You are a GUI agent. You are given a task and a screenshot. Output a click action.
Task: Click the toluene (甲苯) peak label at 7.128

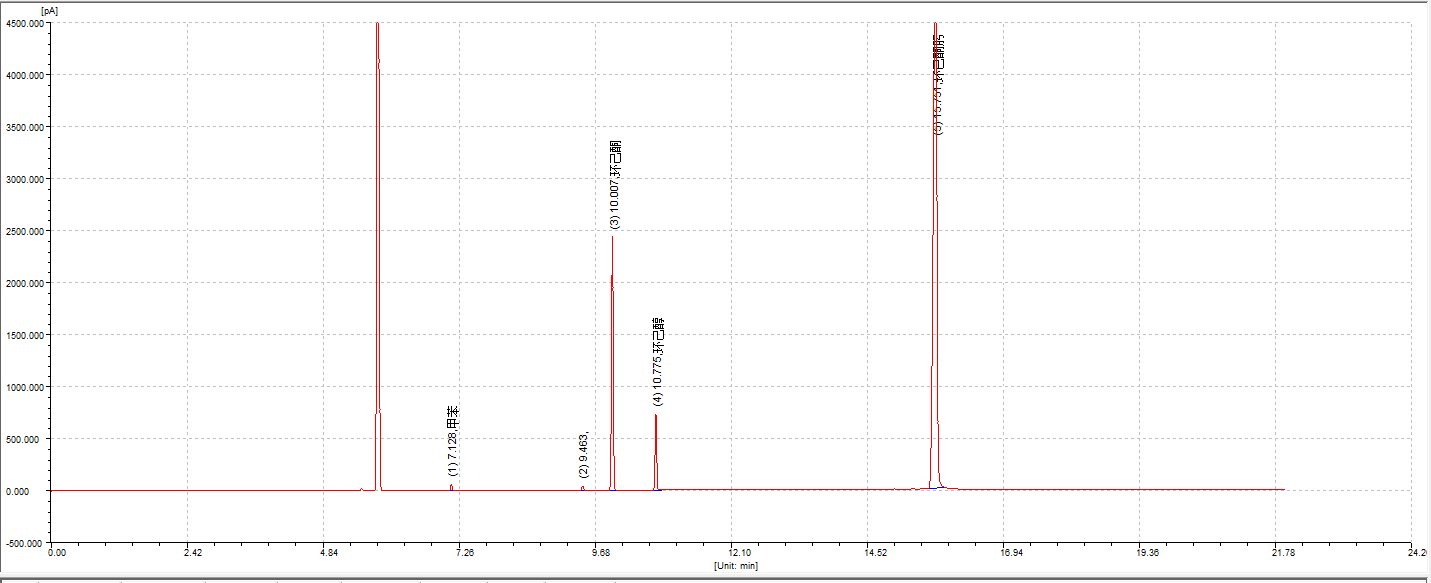point(453,441)
